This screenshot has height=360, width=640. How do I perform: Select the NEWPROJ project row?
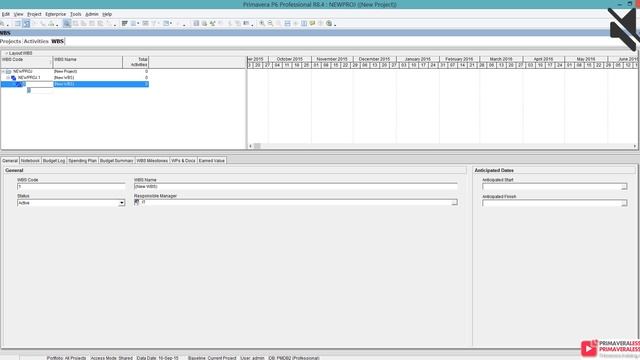point(75,71)
